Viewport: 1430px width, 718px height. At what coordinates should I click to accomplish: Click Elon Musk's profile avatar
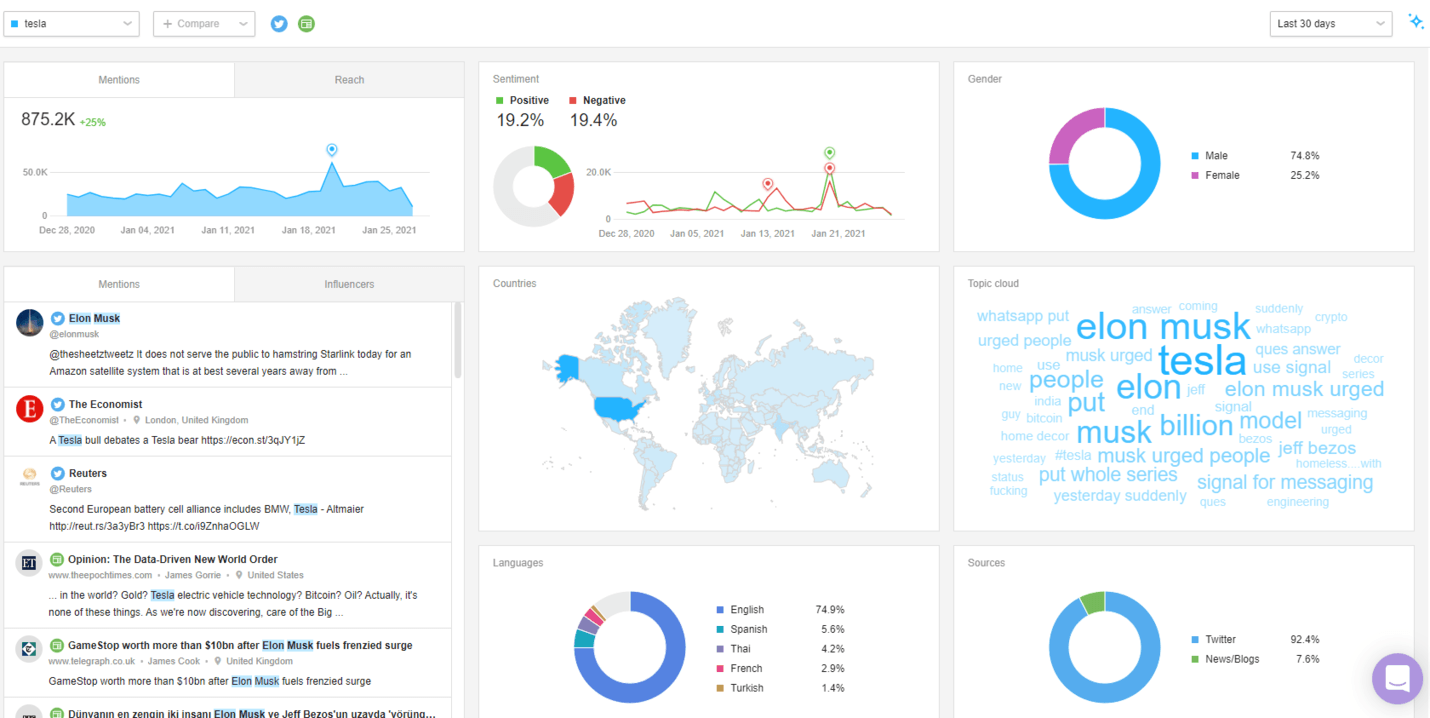coord(30,323)
